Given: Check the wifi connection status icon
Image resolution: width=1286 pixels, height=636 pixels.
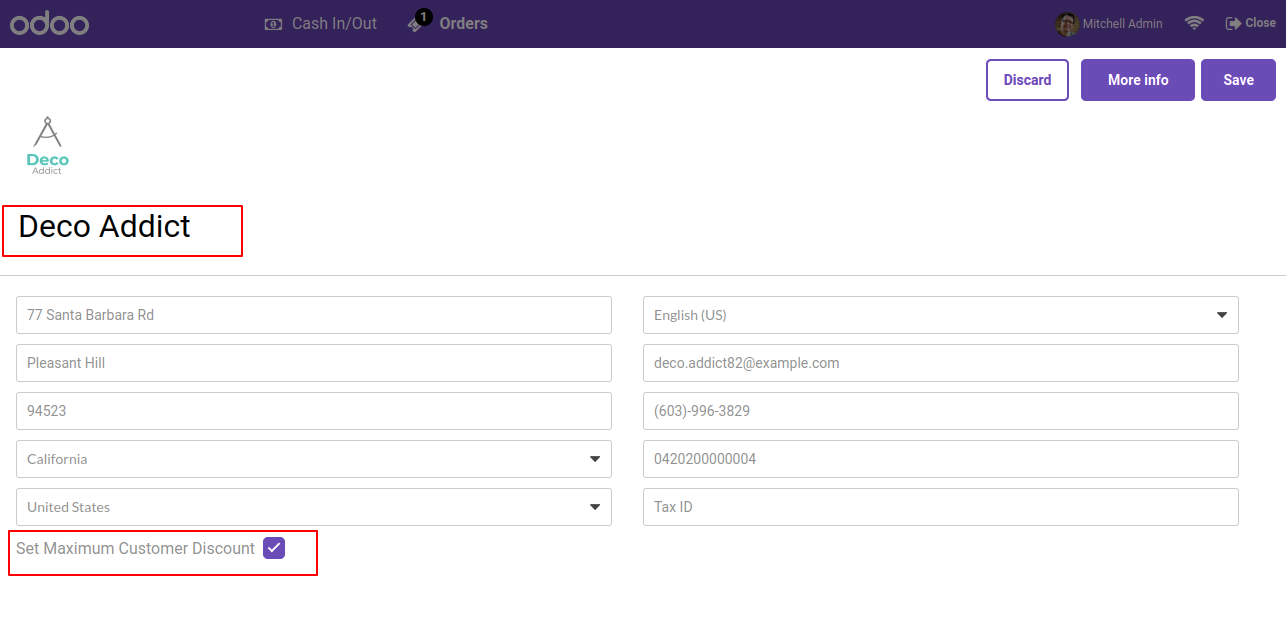Looking at the screenshot, I should click(x=1194, y=23).
